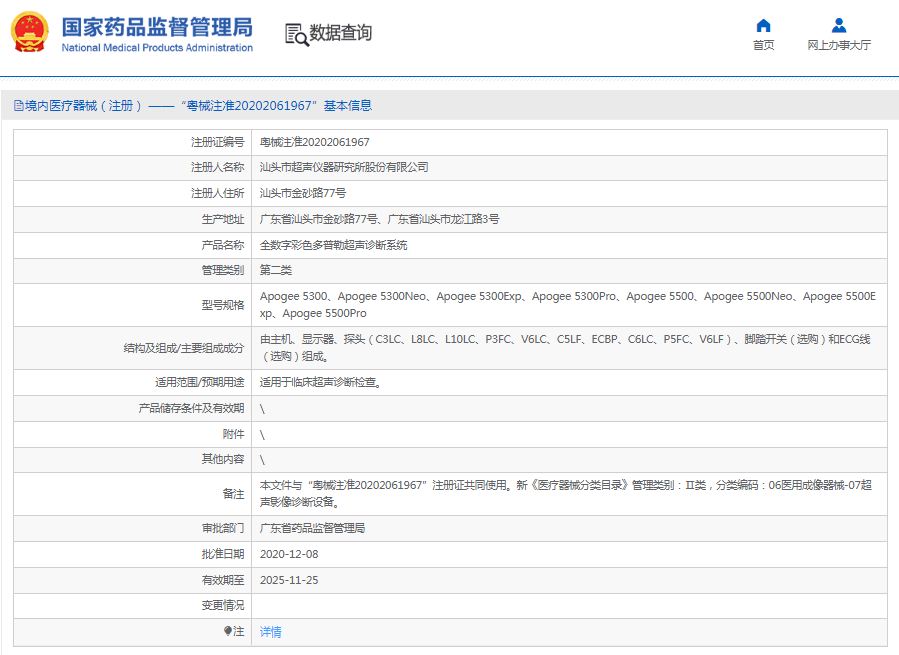
Task: Click the 生产地址 row label
Action: (222, 219)
